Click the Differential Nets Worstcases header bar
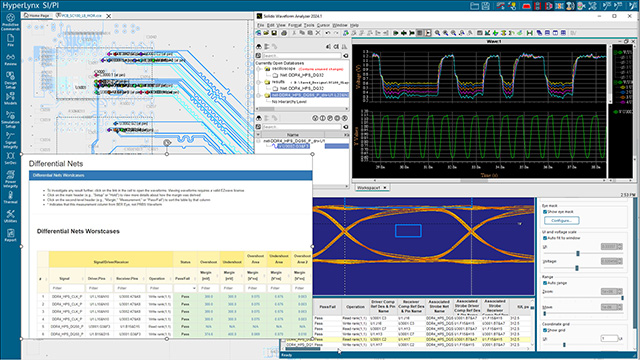 [171, 175]
